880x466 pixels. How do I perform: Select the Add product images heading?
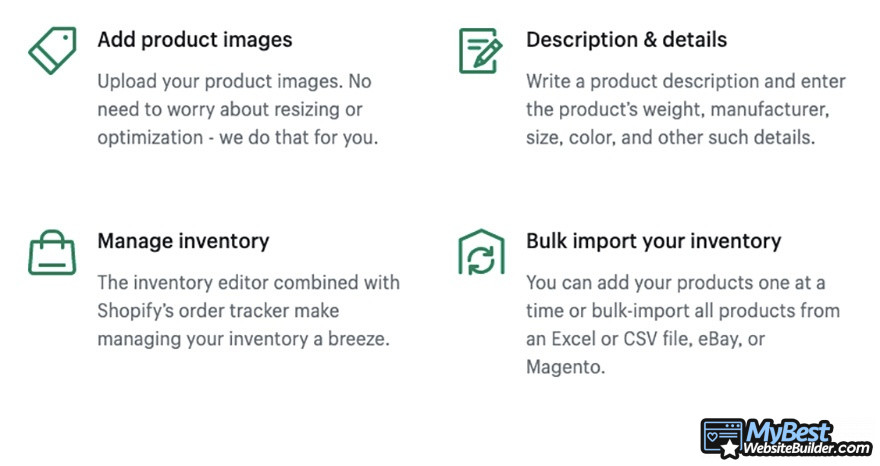195,40
